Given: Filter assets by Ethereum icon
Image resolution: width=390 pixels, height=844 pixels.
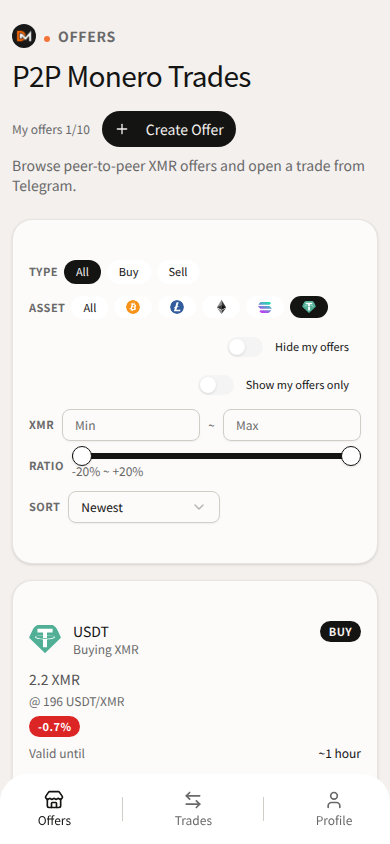Looking at the screenshot, I should (221, 307).
